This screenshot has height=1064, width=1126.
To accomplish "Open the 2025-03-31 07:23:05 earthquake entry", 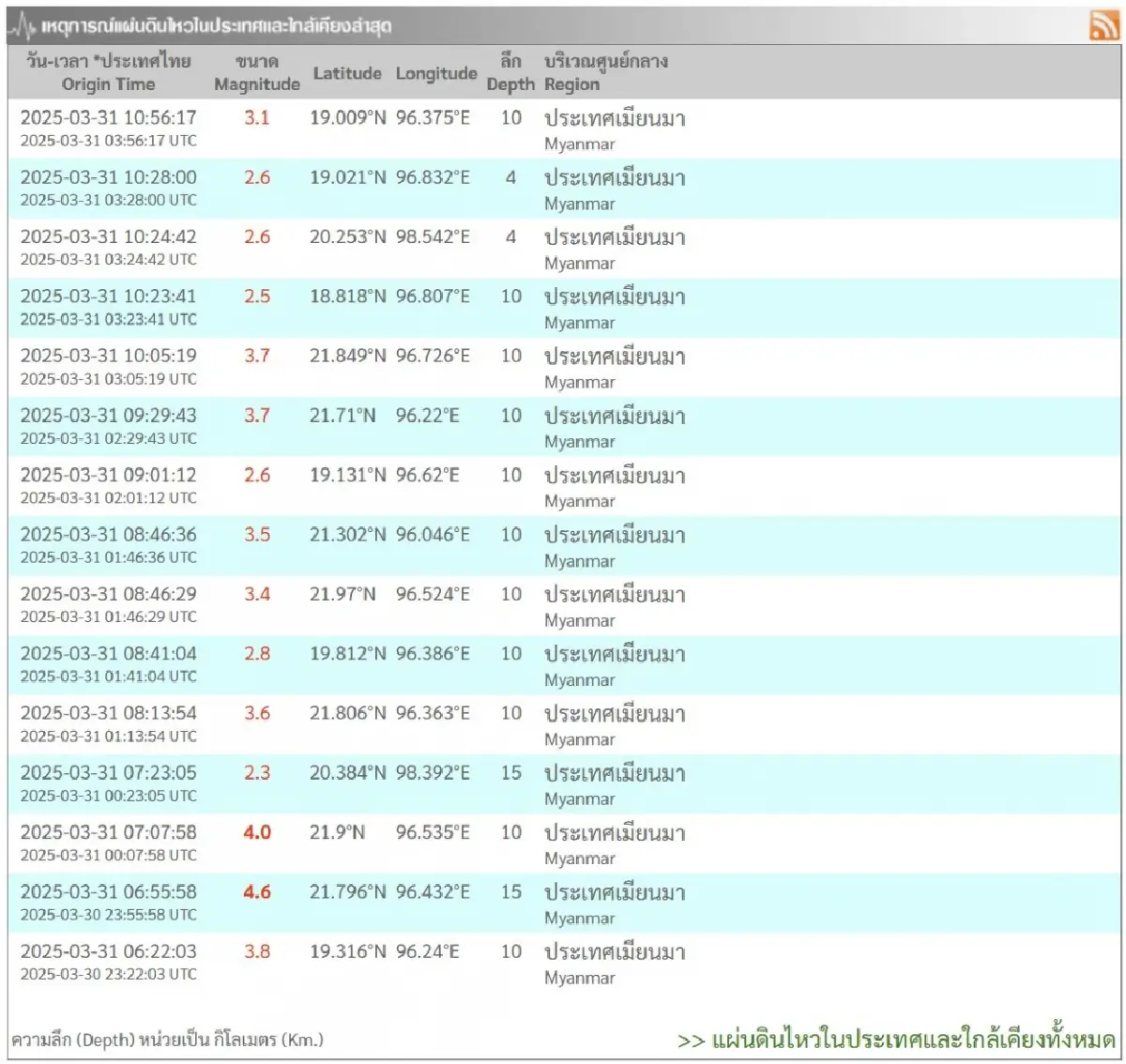I will 109,773.
